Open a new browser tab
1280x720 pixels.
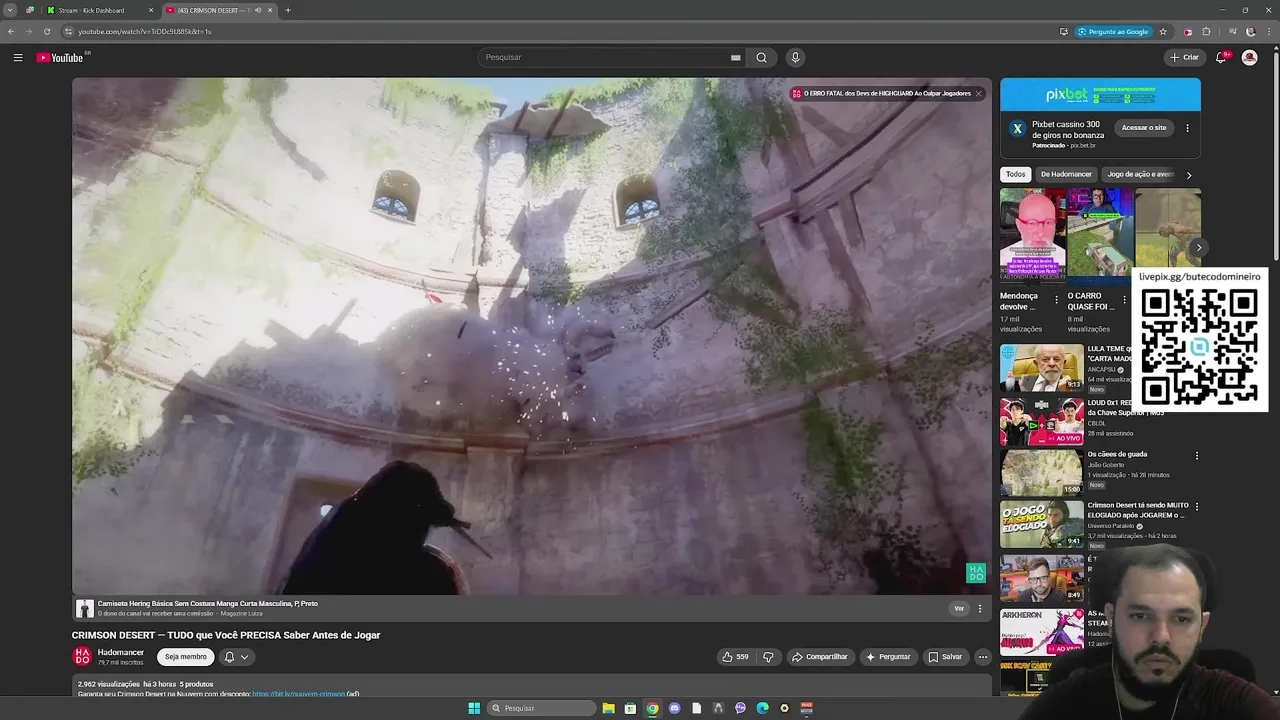[288, 10]
